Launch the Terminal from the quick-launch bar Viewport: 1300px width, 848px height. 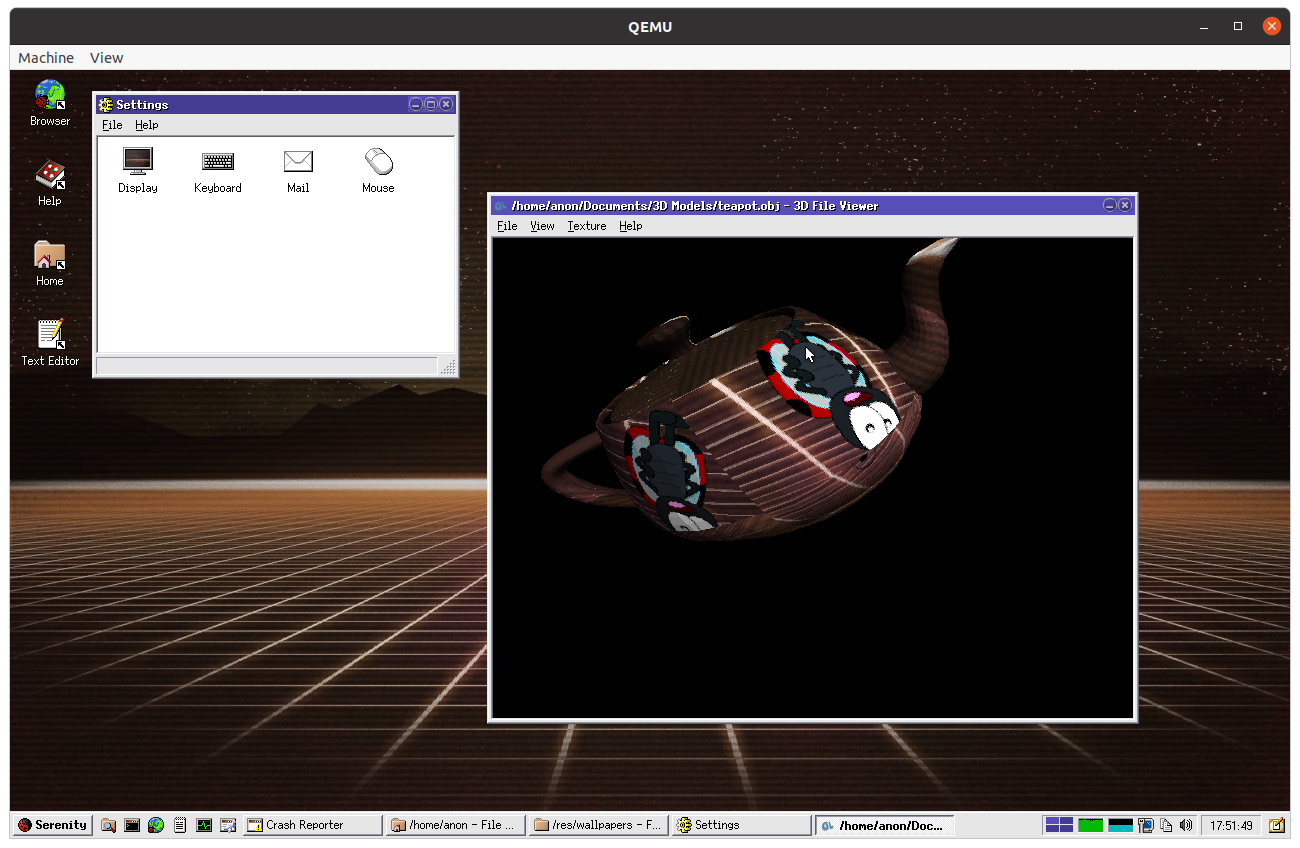[131, 824]
